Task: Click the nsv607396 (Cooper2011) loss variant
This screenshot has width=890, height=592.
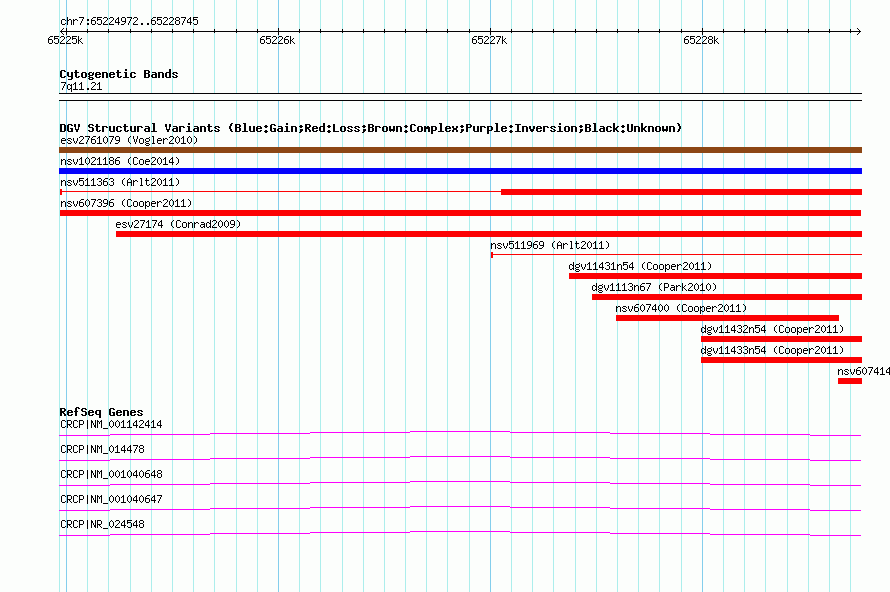Action: pos(460,213)
